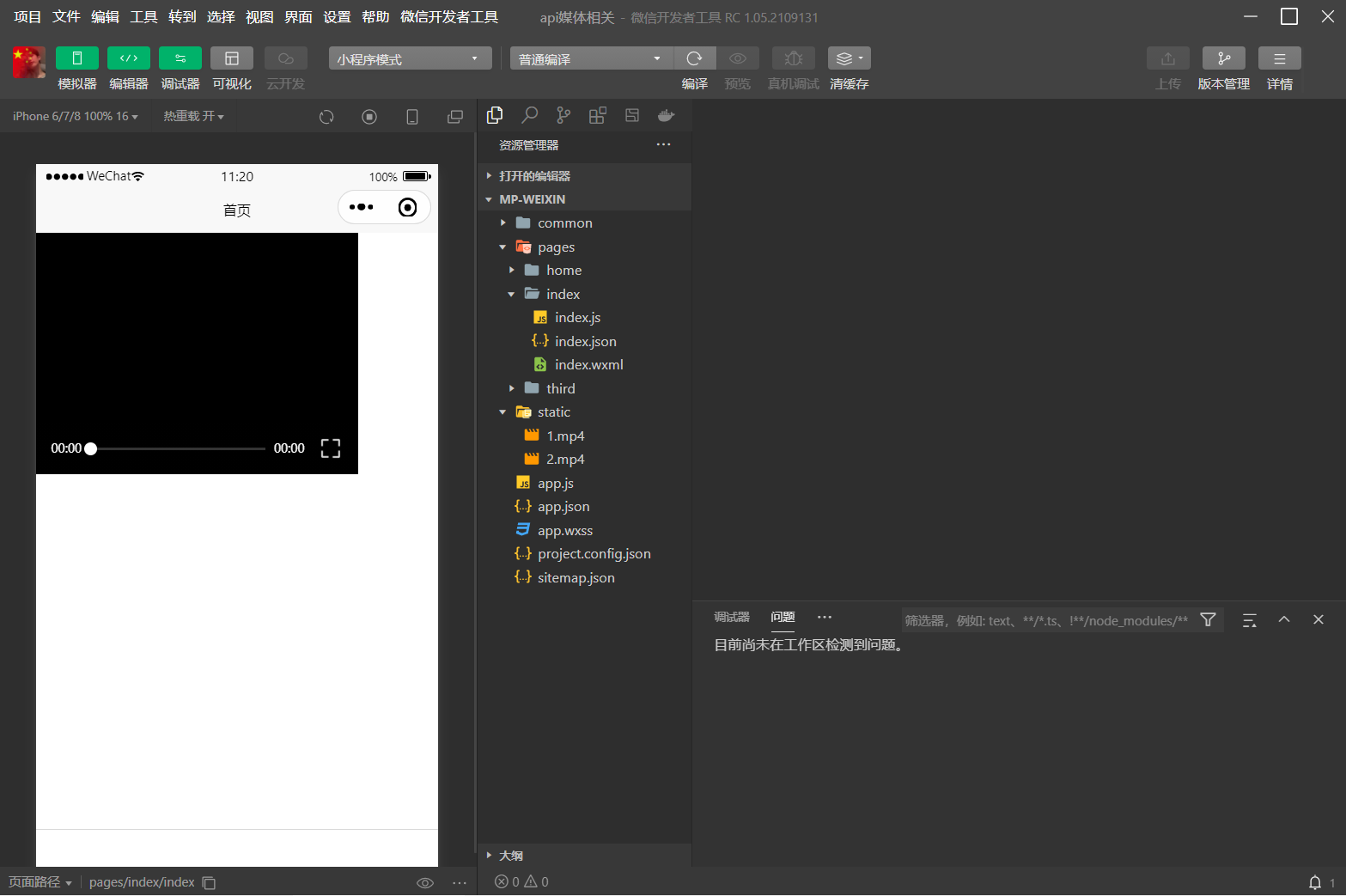Image resolution: width=1346 pixels, height=896 pixels.
Task: Open index.js file
Action: (584, 317)
